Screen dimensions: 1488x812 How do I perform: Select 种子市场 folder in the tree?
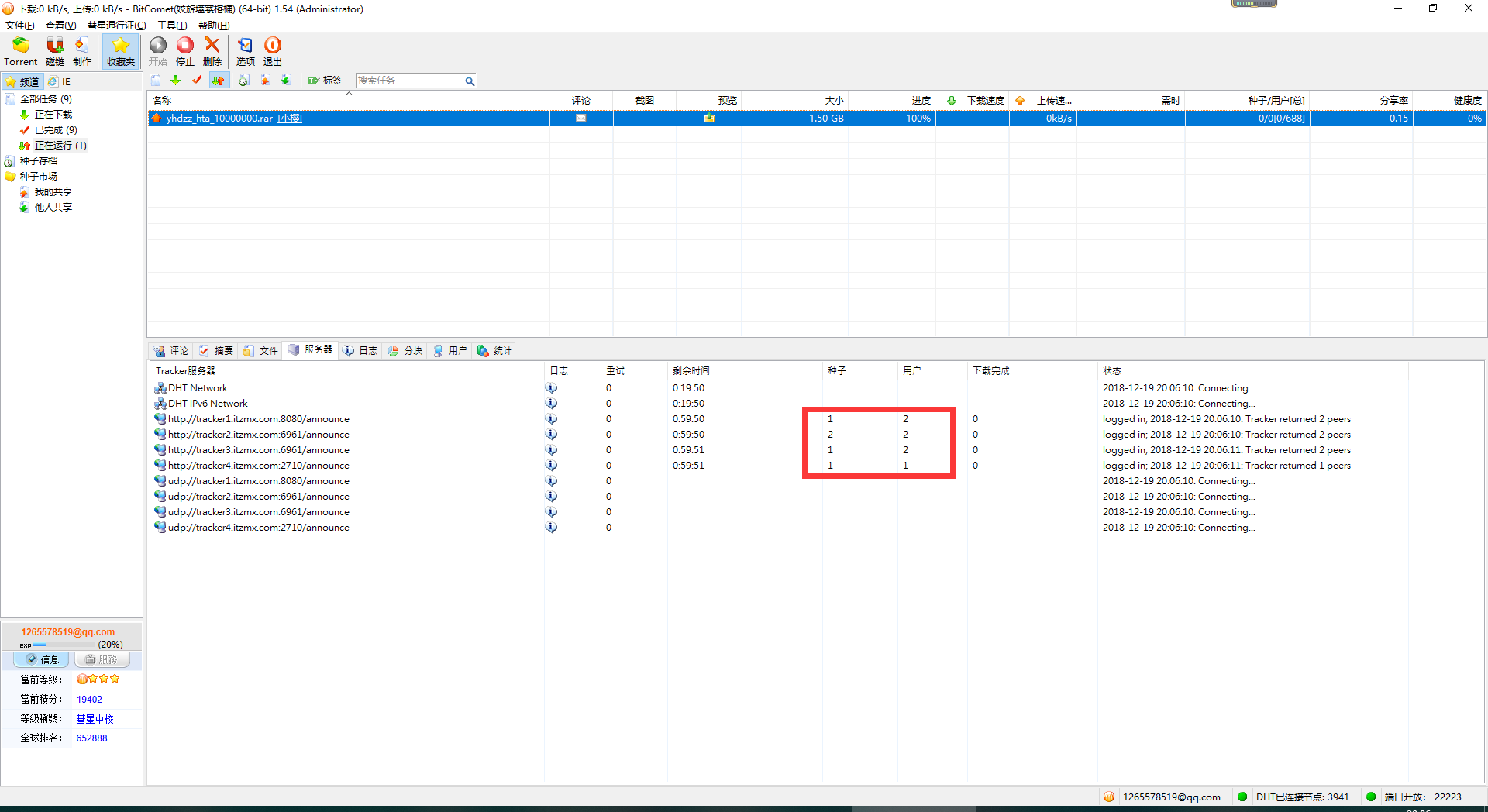pyautogui.click(x=38, y=177)
